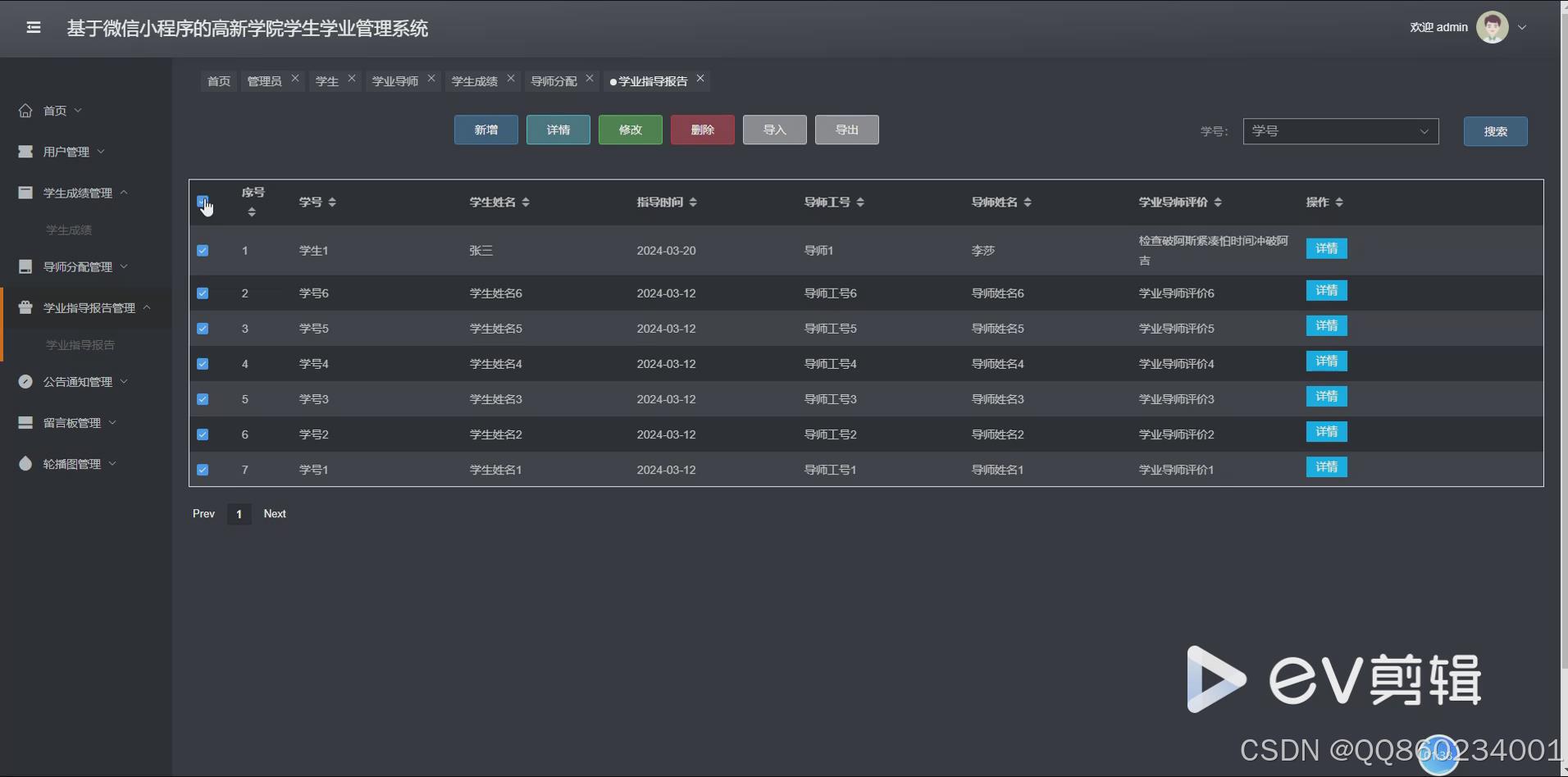Select 学生成绩 sidebar submenu item
The image size is (1568, 777).
coord(69,230)
